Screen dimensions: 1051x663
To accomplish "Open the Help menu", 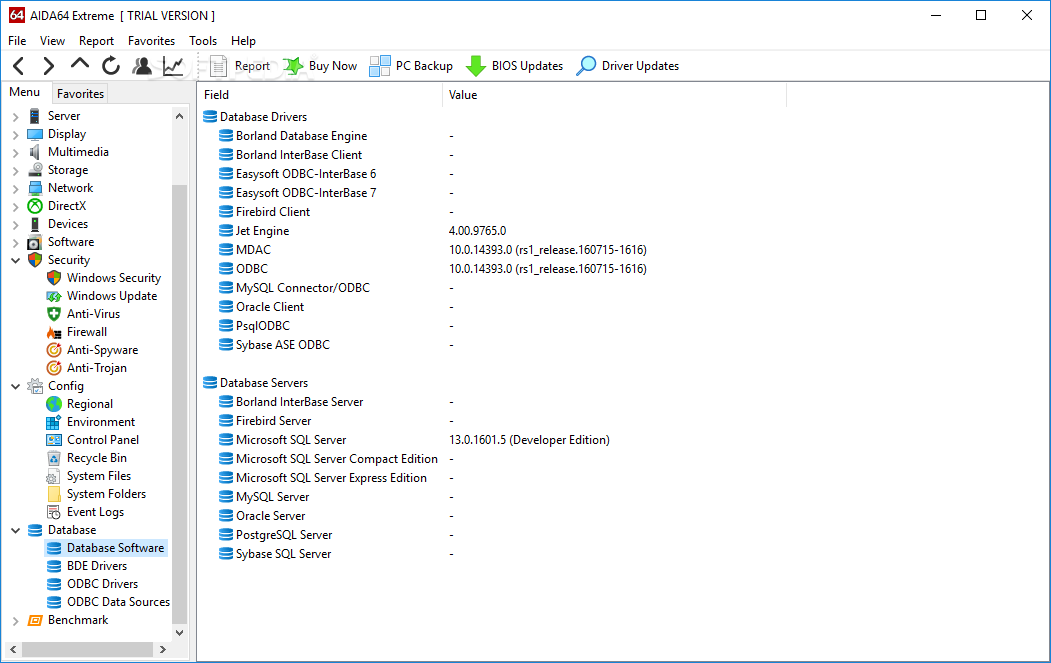I will pos(243,41).
